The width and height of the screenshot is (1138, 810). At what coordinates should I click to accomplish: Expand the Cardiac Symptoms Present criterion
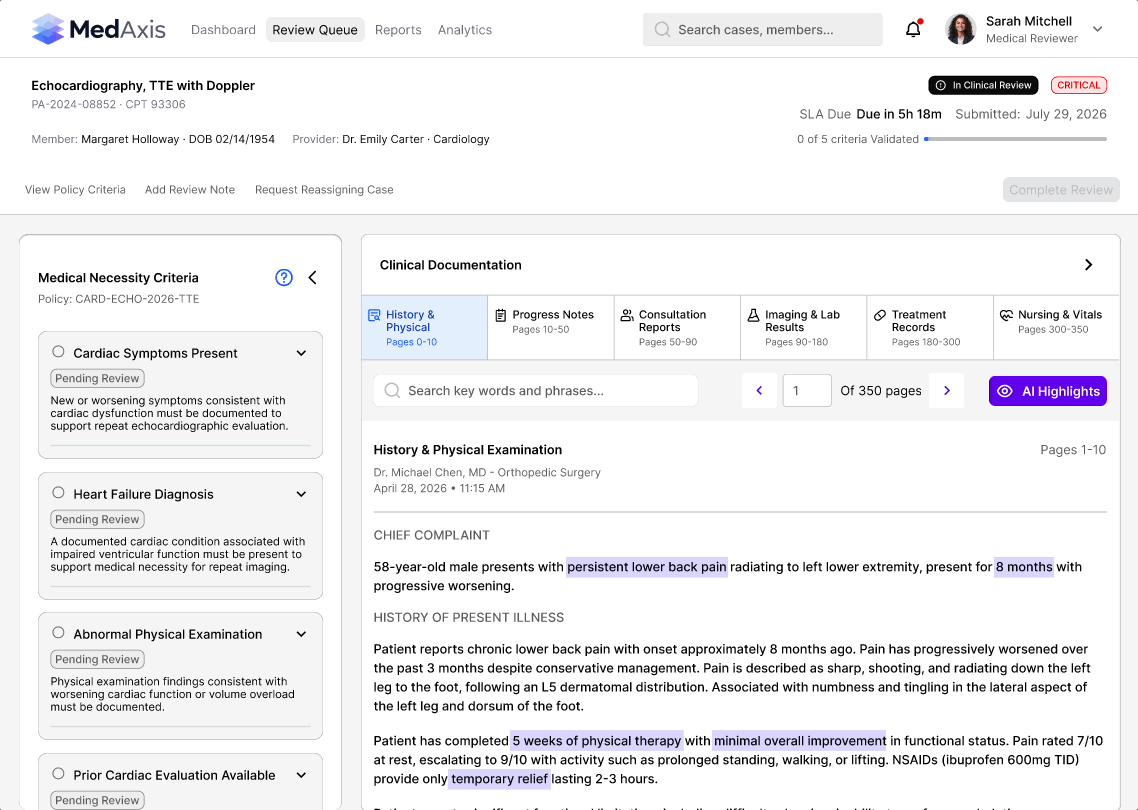point(301,353)
